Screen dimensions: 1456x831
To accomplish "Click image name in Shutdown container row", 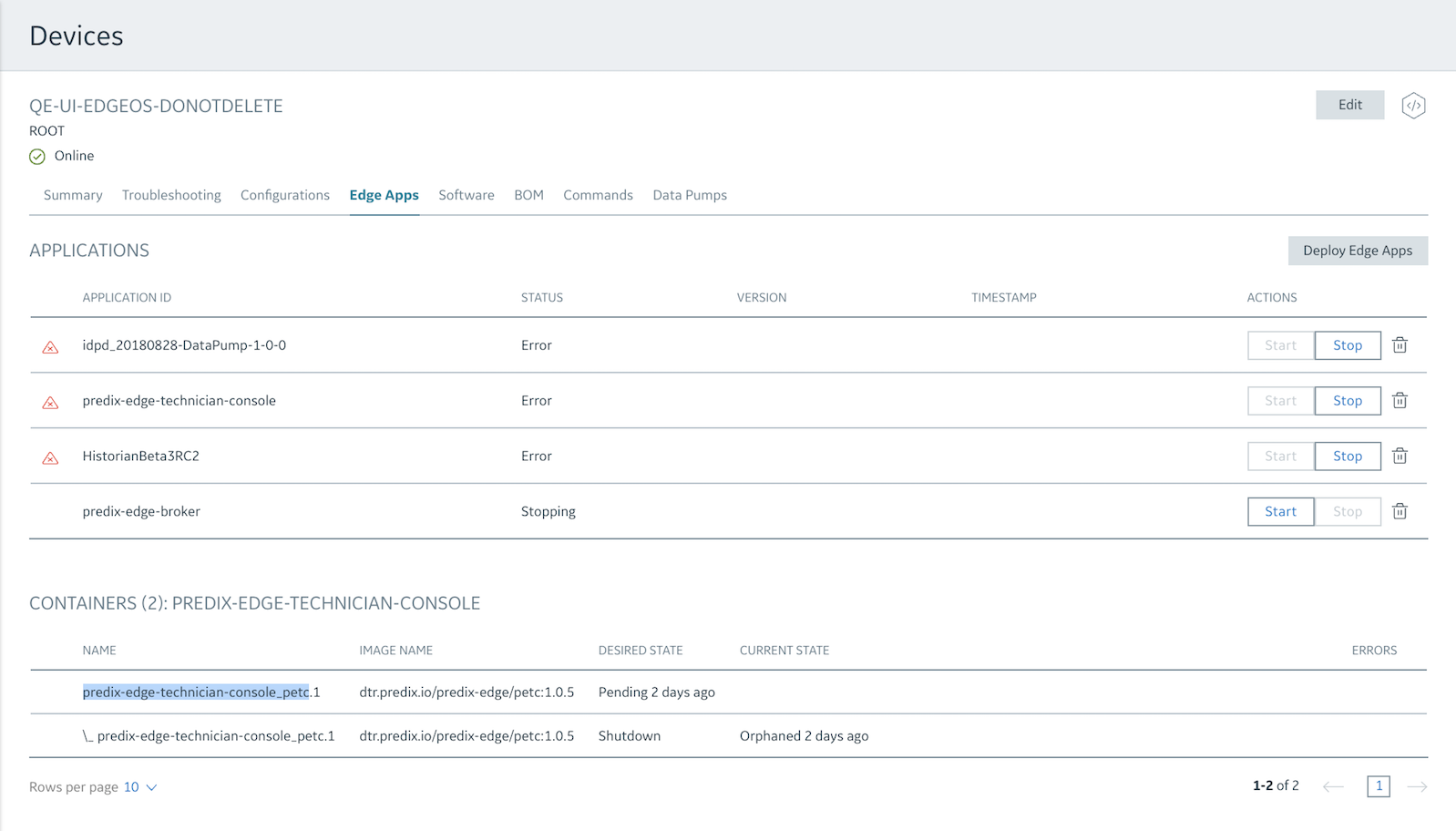I will [467, 736].
